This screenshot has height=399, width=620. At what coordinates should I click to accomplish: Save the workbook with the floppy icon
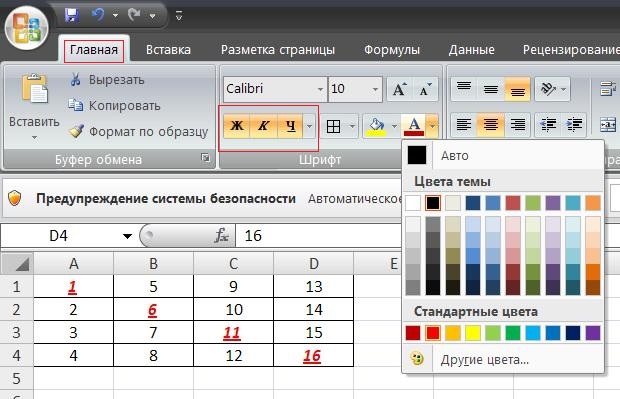[x=72, y=15]
